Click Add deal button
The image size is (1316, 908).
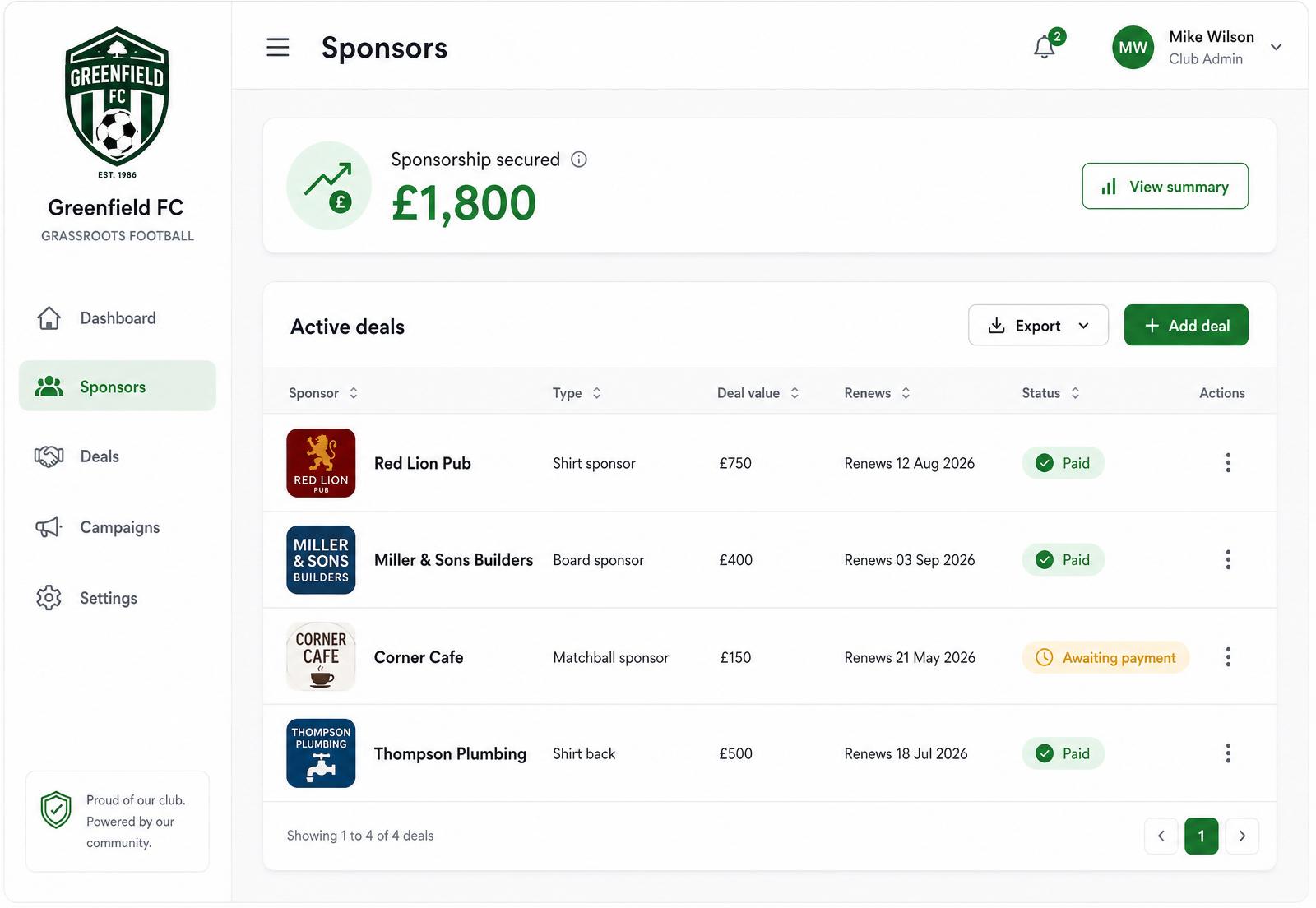point(1186,326)
